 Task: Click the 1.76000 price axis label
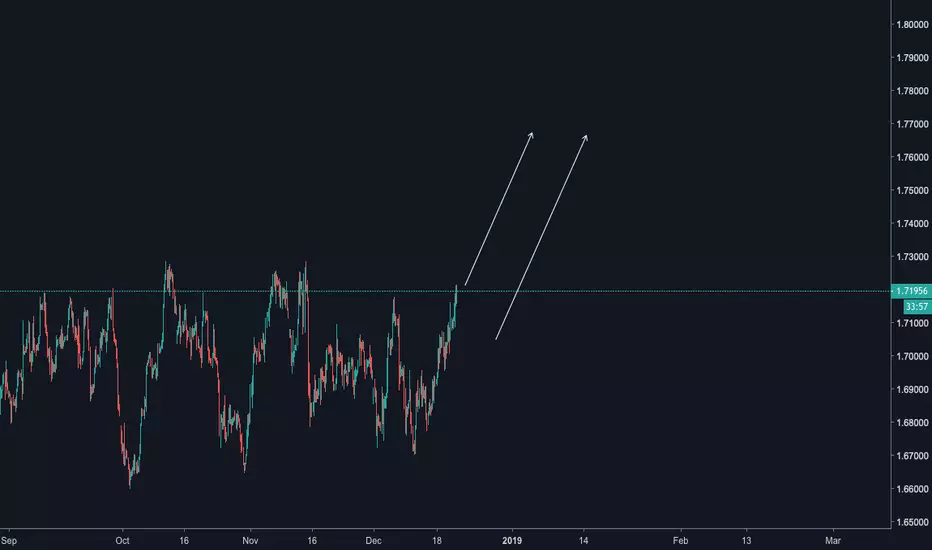(x=912, y=158)
